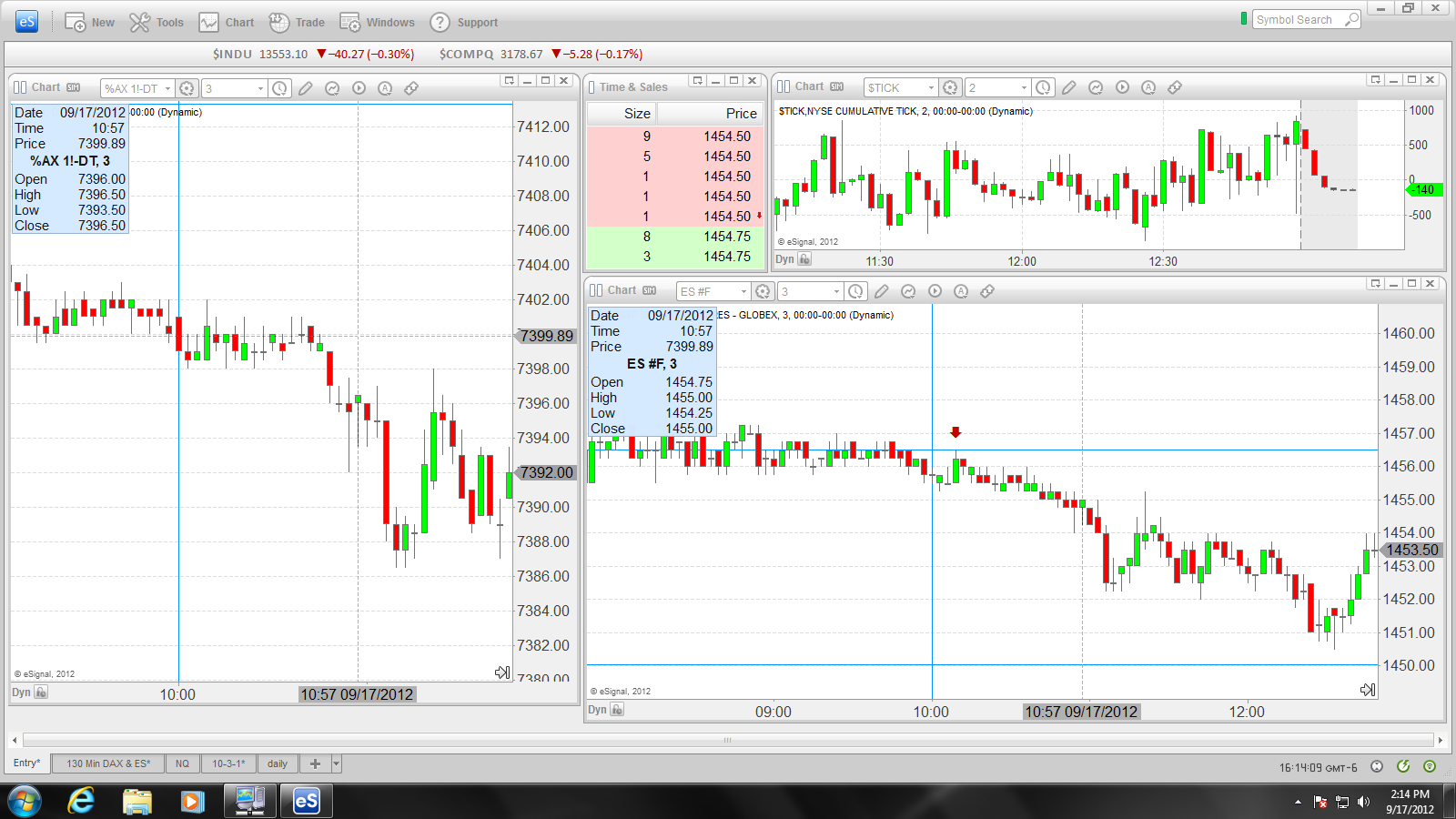Select the drawing pencil tool on %AX chart

[306, 88]
